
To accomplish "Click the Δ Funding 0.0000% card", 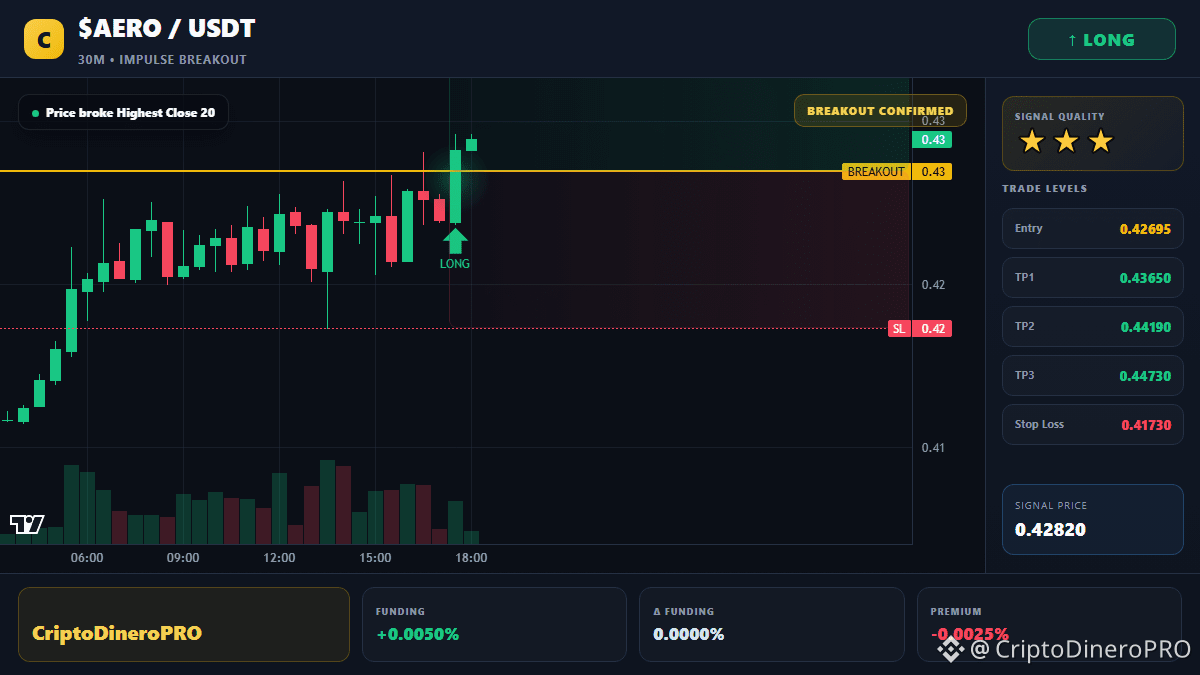I will point(771,624).
